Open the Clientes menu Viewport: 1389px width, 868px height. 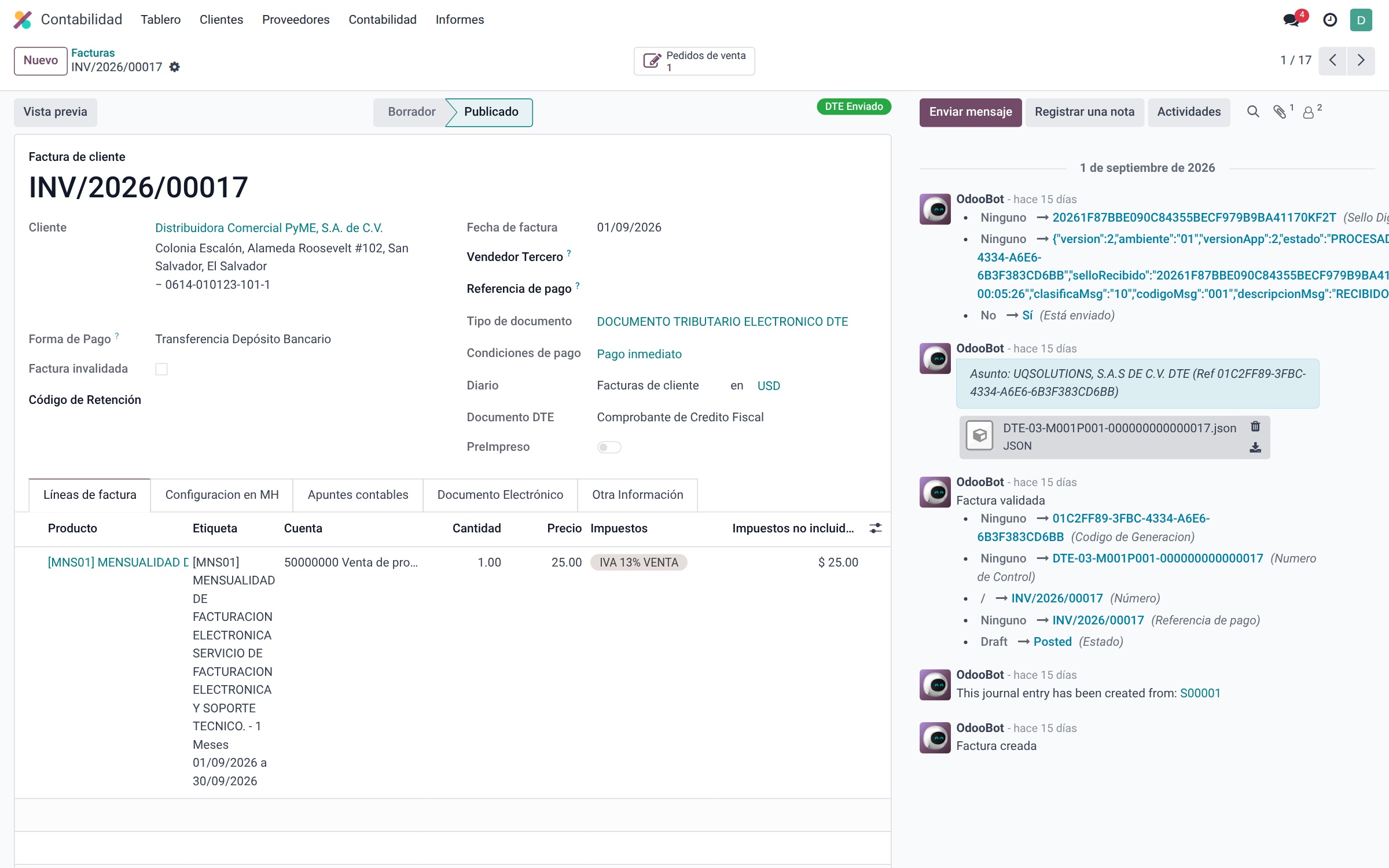click(x=221, y=20)
